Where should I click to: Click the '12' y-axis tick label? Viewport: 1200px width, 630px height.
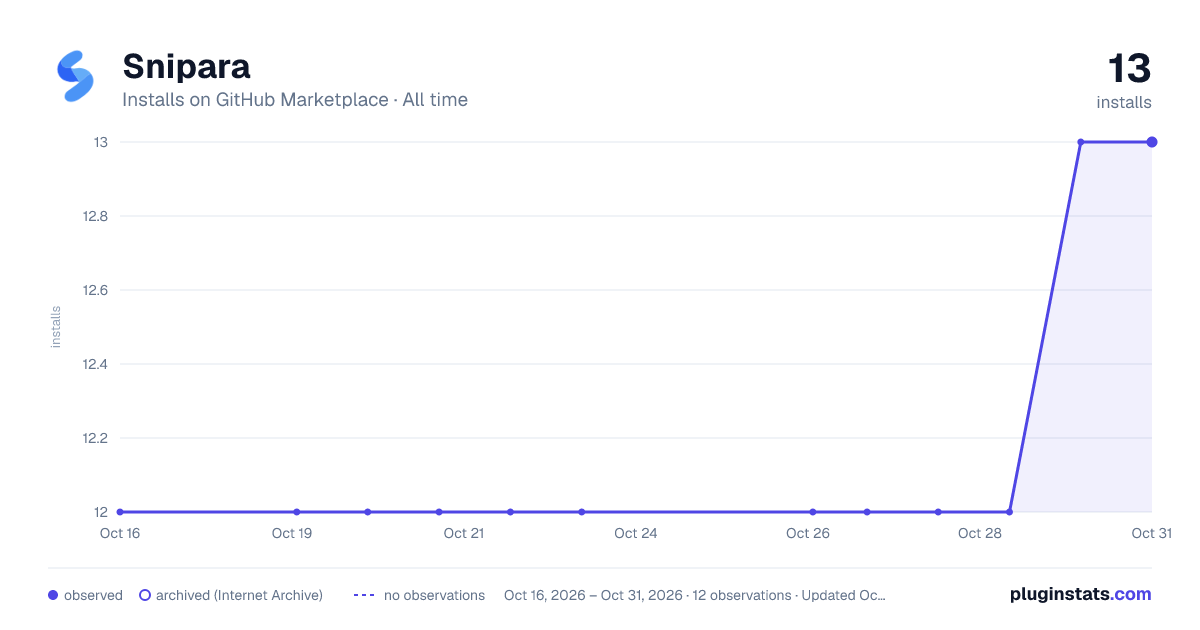point(101,512)
